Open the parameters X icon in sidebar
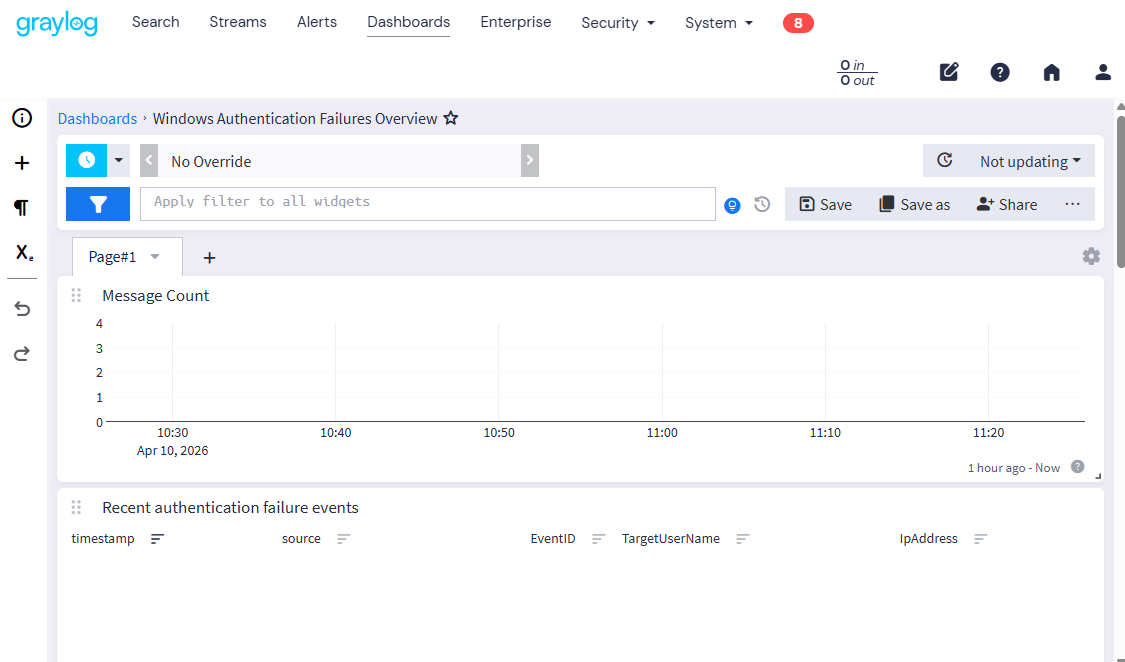Viewport: 1125px width, 662px height. (24, 252)
